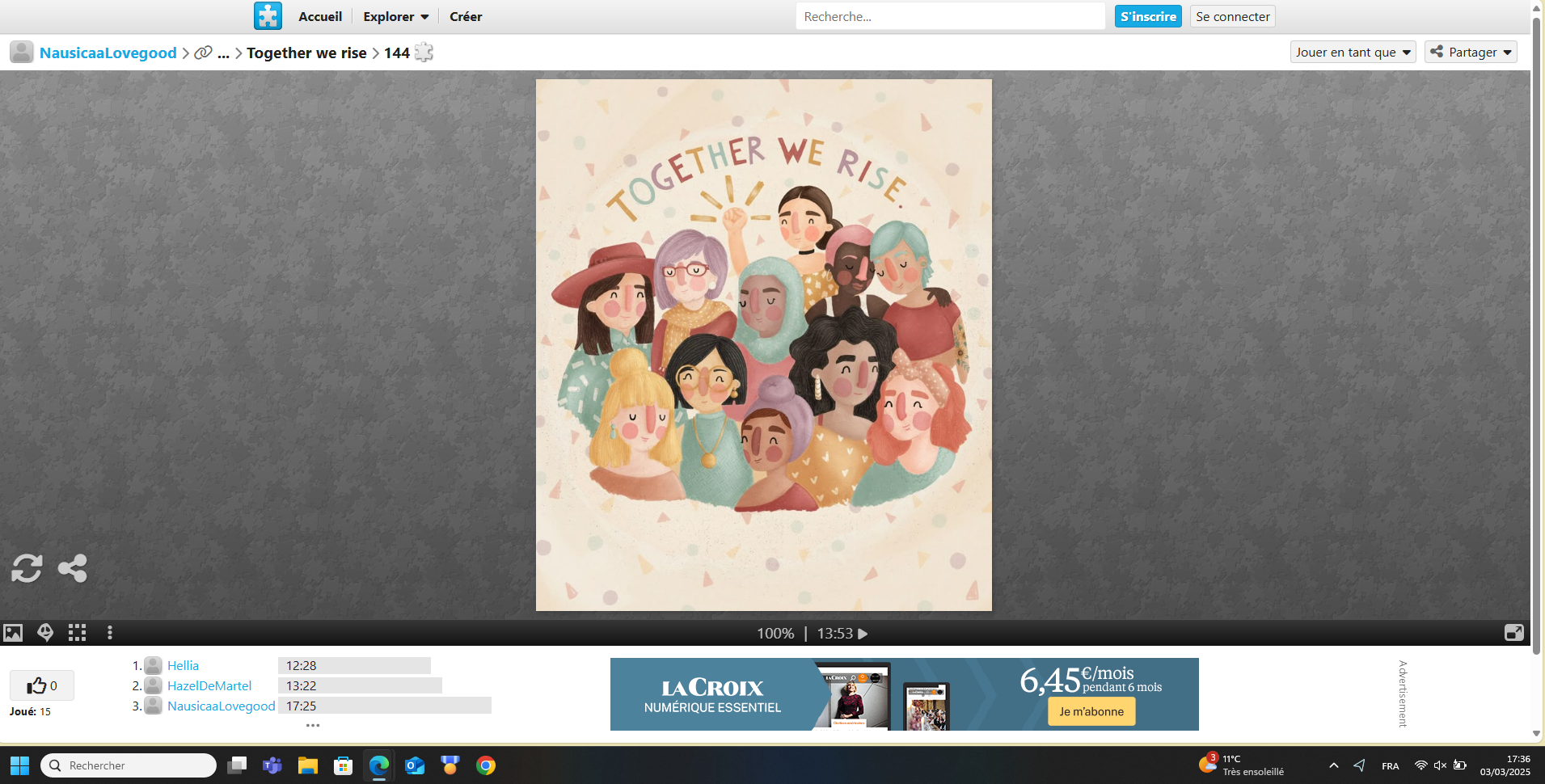
Task: Open Outlook from taskbar
Action: [415, 765]
